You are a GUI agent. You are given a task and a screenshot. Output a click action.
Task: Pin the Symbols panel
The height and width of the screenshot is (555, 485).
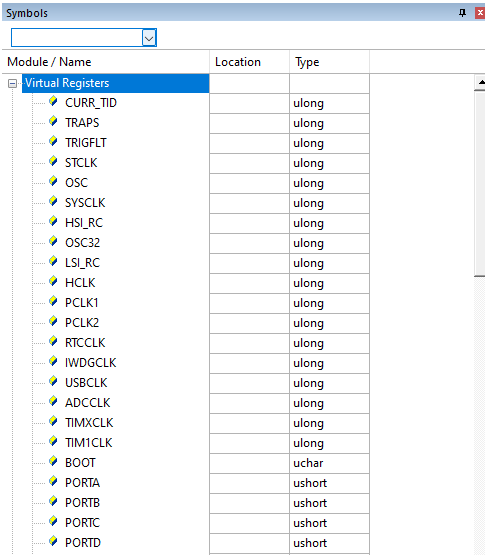462,13
